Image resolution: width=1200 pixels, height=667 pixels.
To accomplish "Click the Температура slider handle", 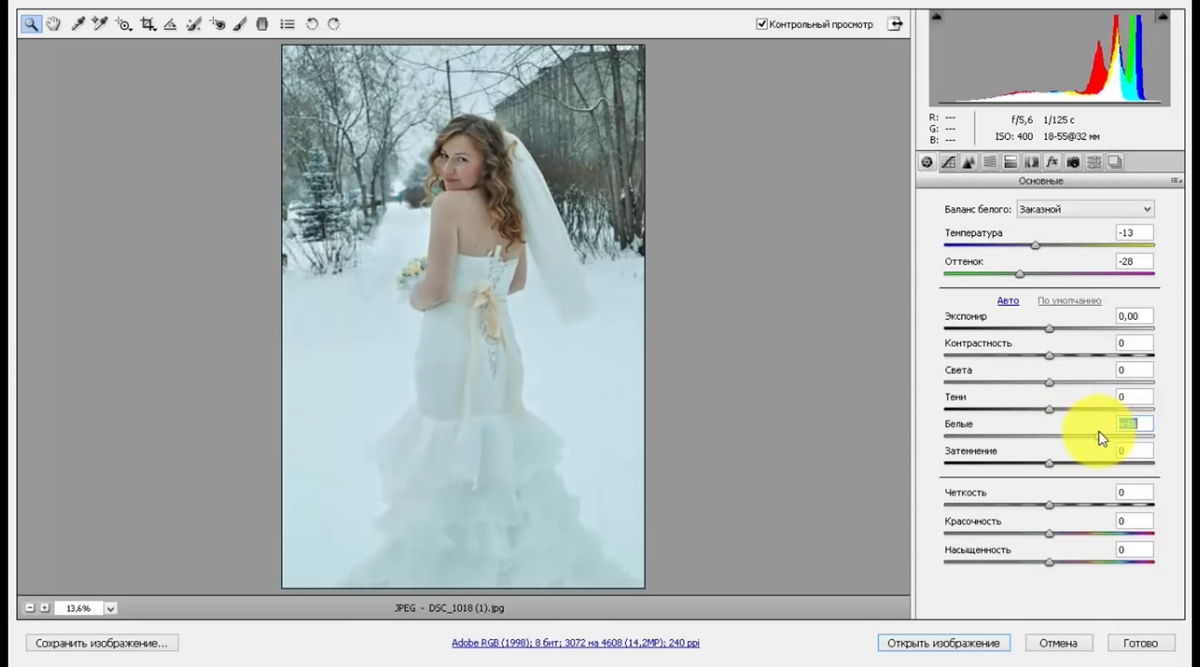I will coord(1035,245).
